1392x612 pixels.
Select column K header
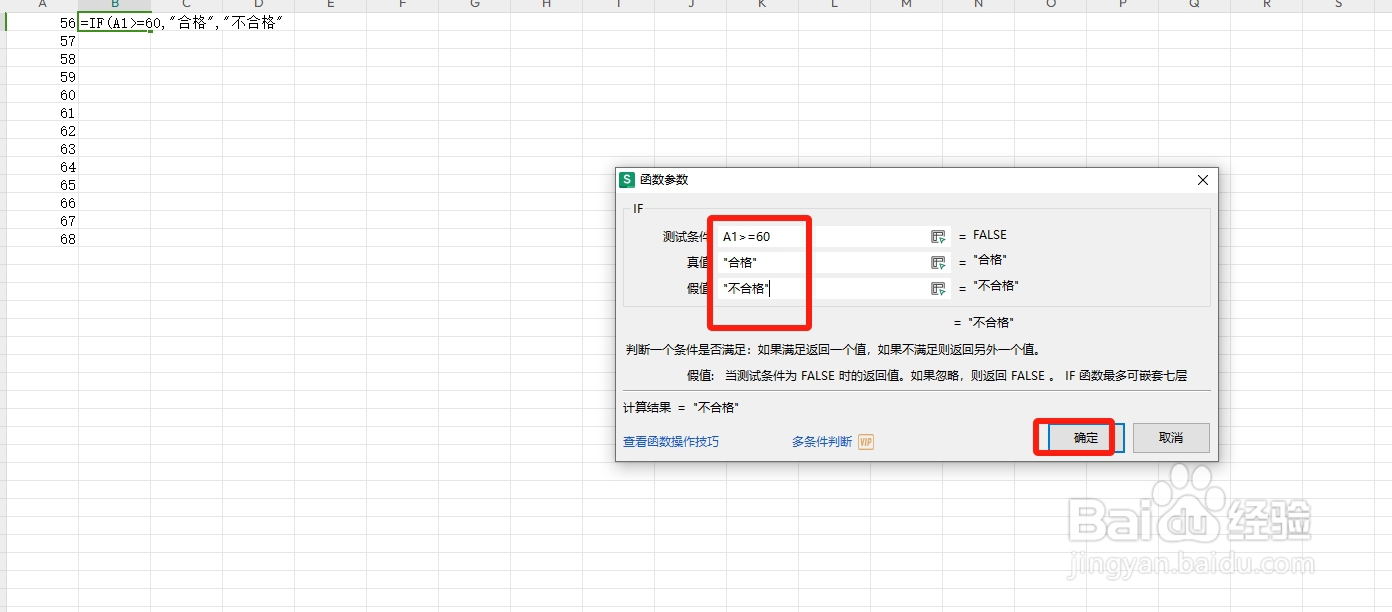pyautogui.click(x=763, y=6)
